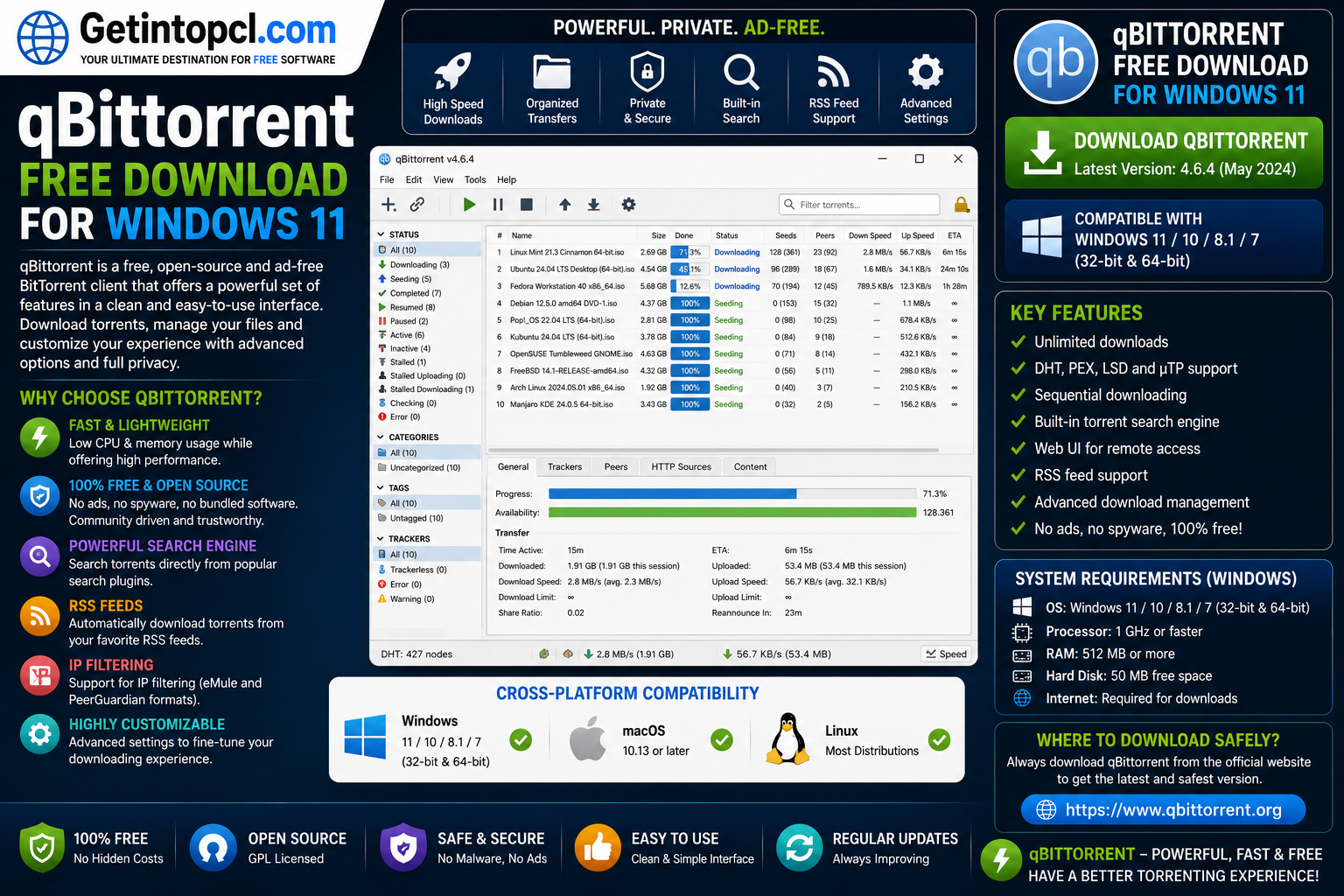1344x896 pixels.
Task: Click the torrent list horizontal scrollbar
Action: point(713,450)
